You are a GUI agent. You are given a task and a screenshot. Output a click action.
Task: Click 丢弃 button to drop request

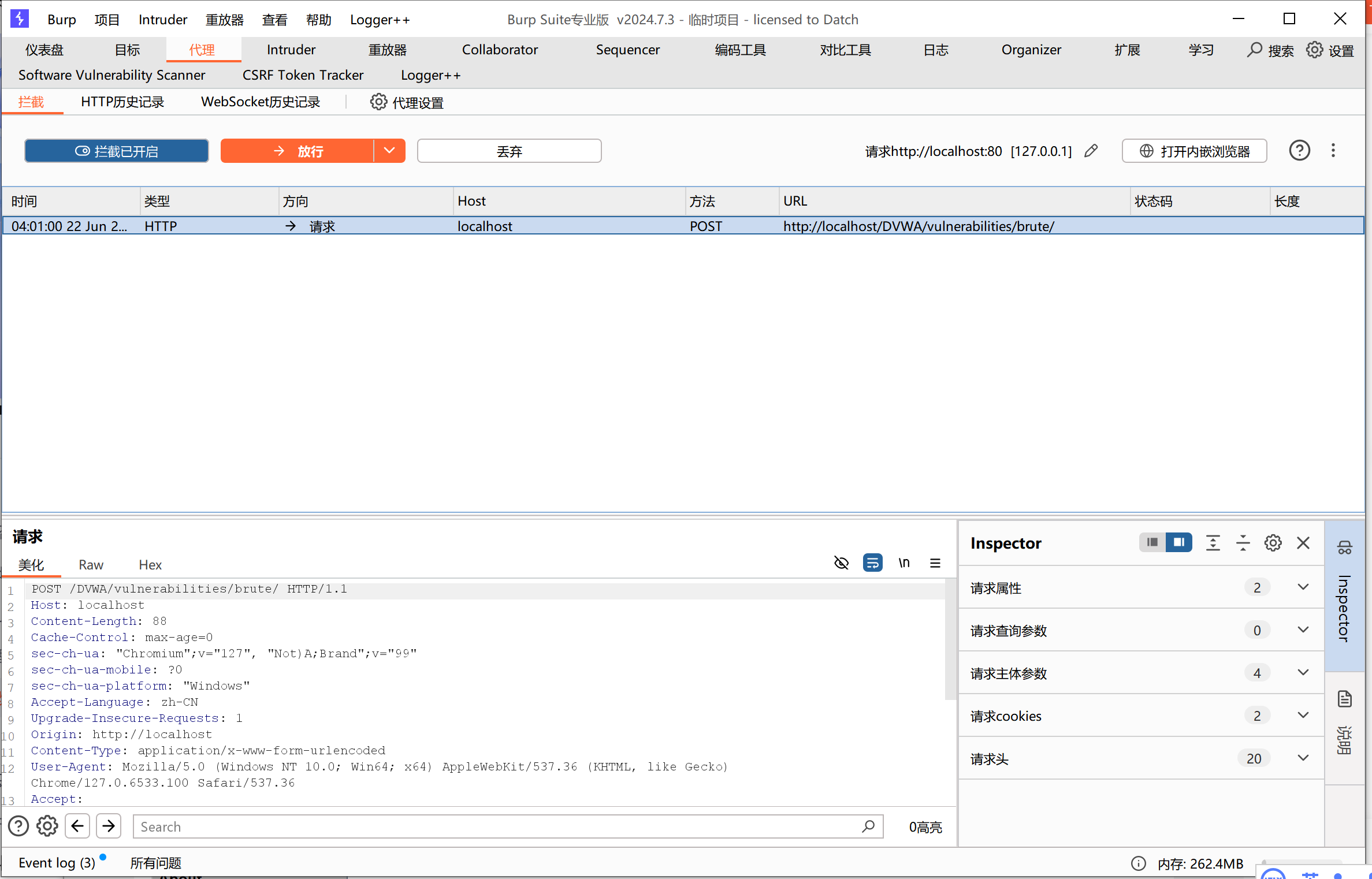[509, 151]
